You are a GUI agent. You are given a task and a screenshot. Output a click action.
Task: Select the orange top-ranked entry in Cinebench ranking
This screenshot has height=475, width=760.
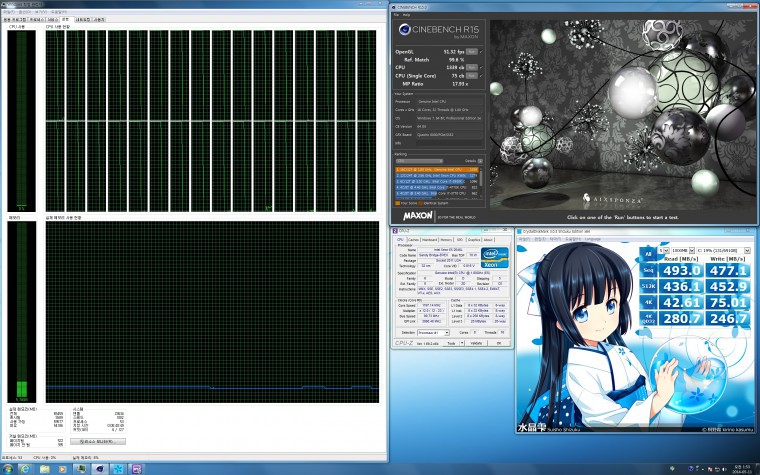(437, 170)
